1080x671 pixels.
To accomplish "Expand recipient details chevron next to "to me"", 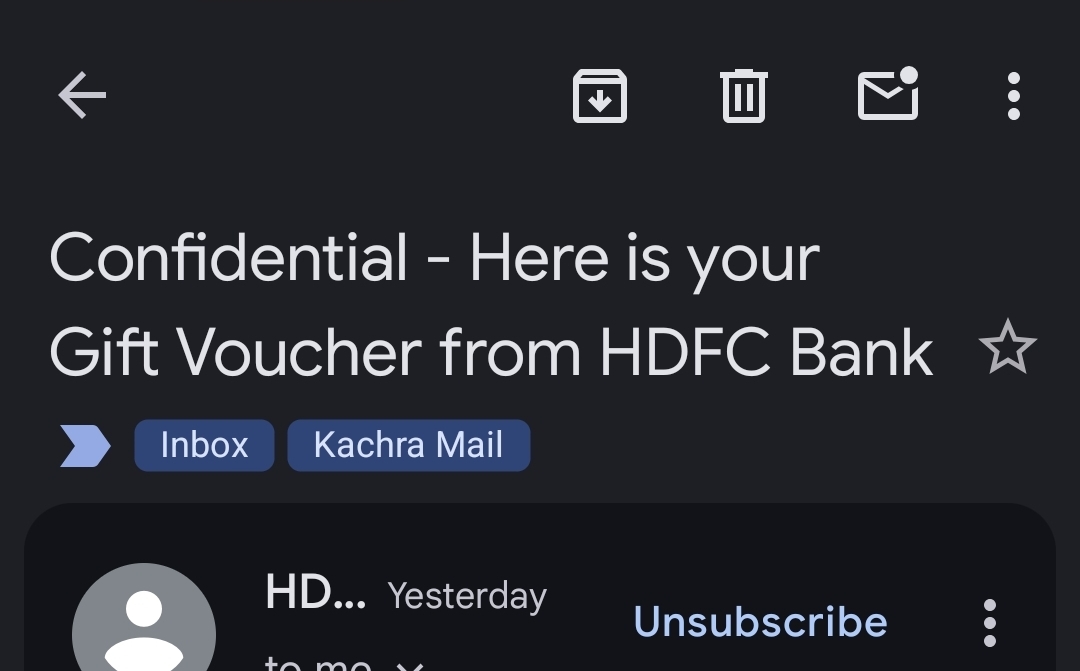I will coord(411,665).
